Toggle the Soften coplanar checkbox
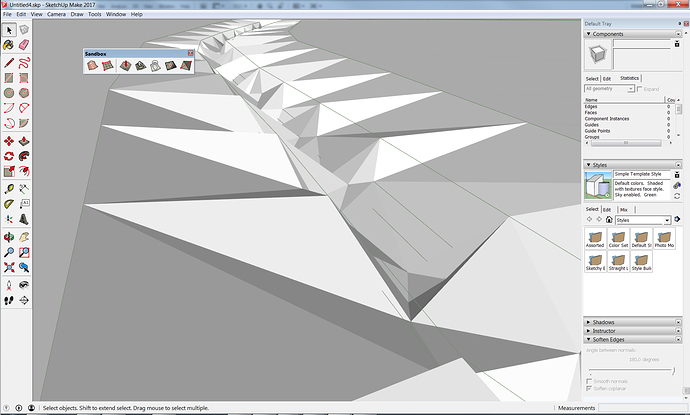 tap(589, 389)
